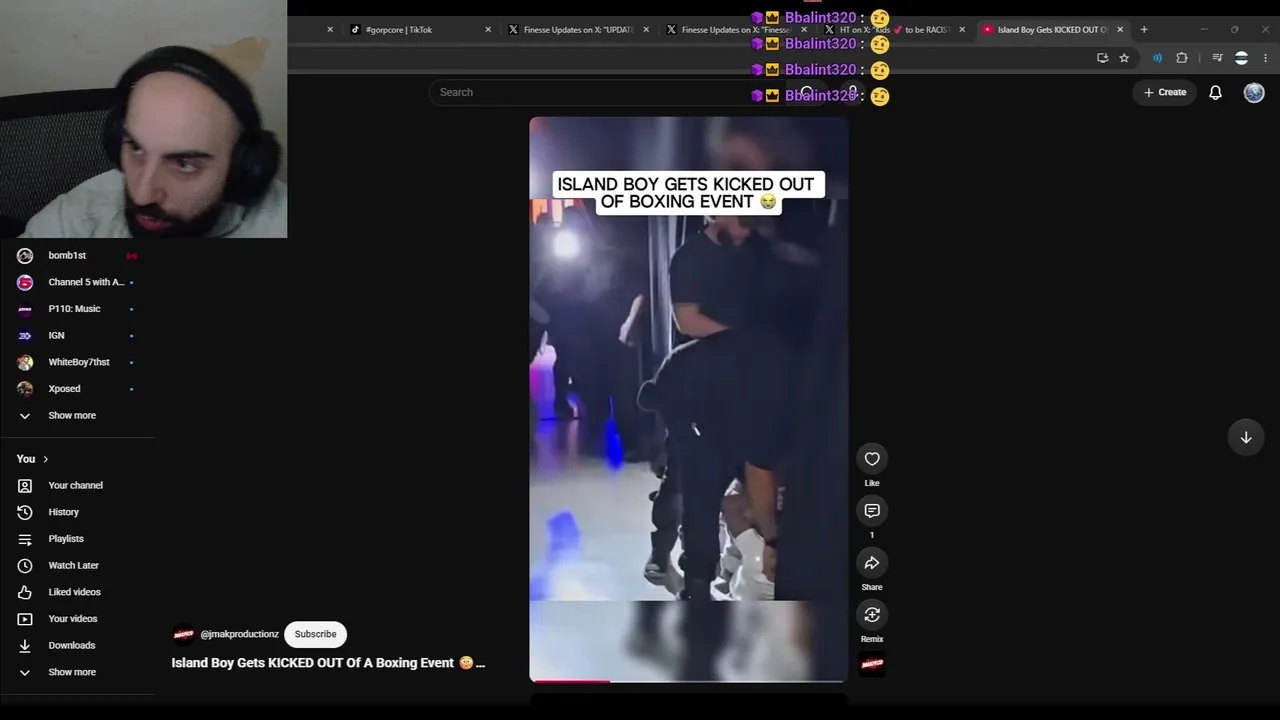The image size is (1280, 720).
Task: Open the Create menu button
Action: pyautogui.click(x=1165, y=92)
